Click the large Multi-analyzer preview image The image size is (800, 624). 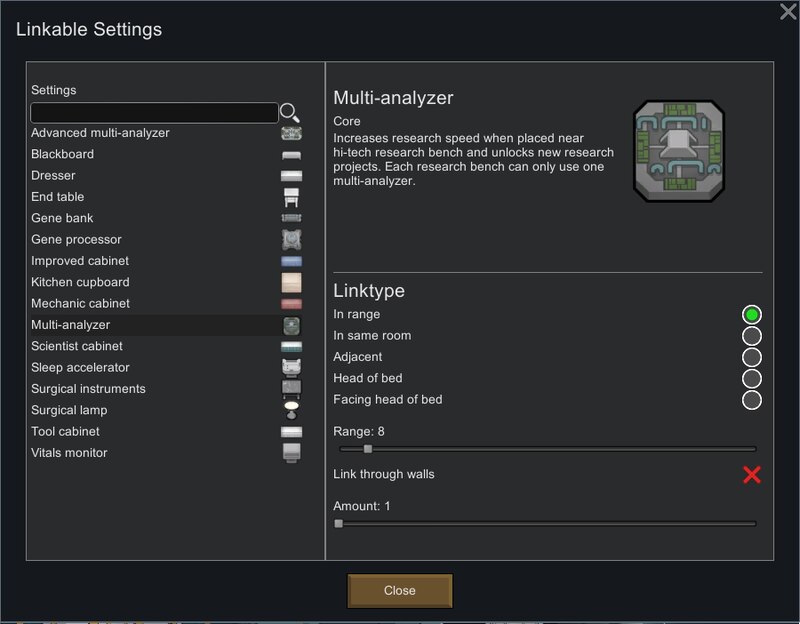click(679, 151)
